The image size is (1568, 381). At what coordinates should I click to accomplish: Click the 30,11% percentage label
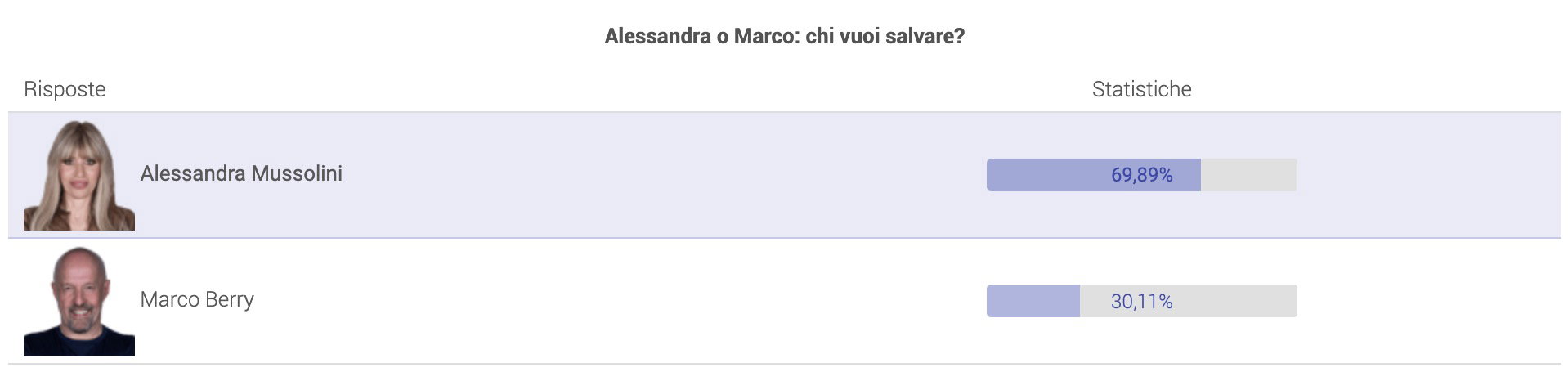1141,302
